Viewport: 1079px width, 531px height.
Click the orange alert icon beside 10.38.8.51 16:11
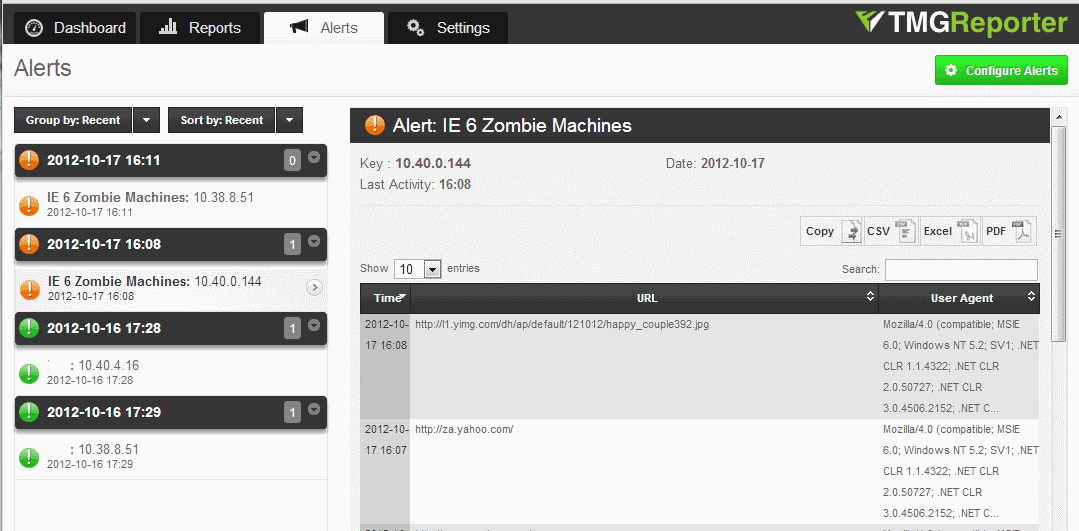click(29, 205)
